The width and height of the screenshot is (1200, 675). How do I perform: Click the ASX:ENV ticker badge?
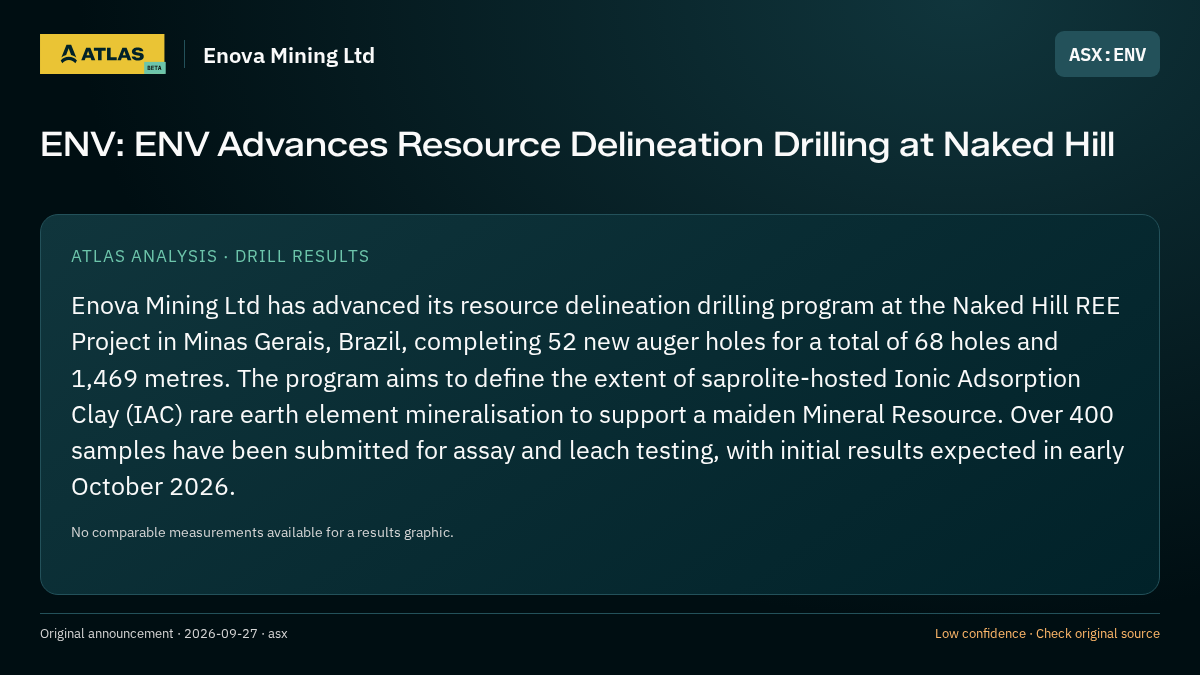point(1107,54)
